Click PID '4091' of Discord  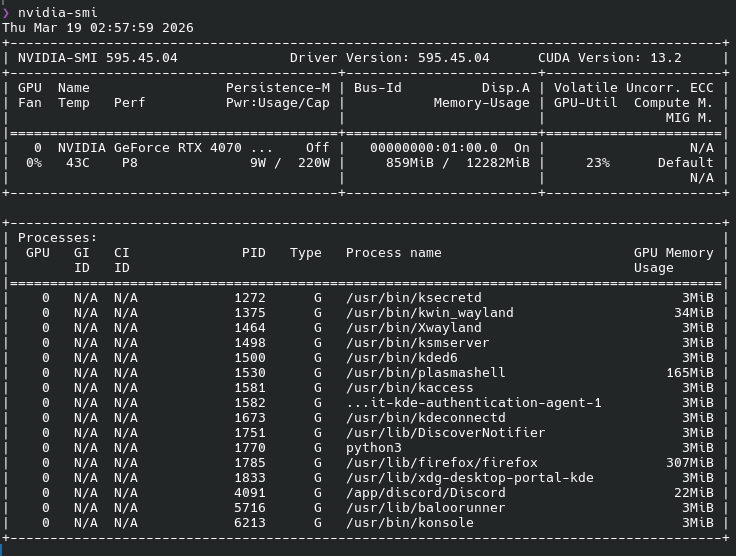click(250, 493)
